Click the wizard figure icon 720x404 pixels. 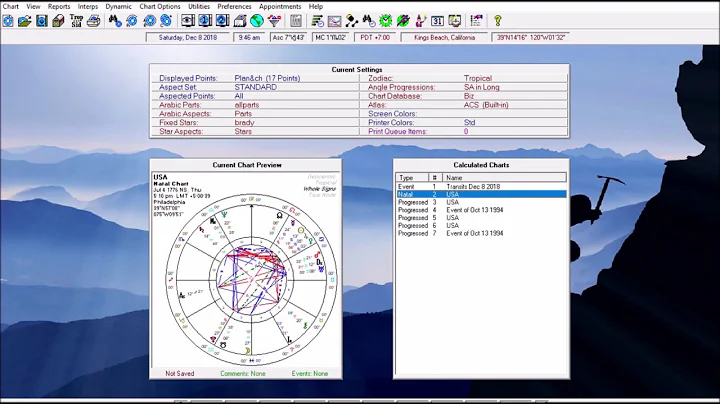pos(420,21)
